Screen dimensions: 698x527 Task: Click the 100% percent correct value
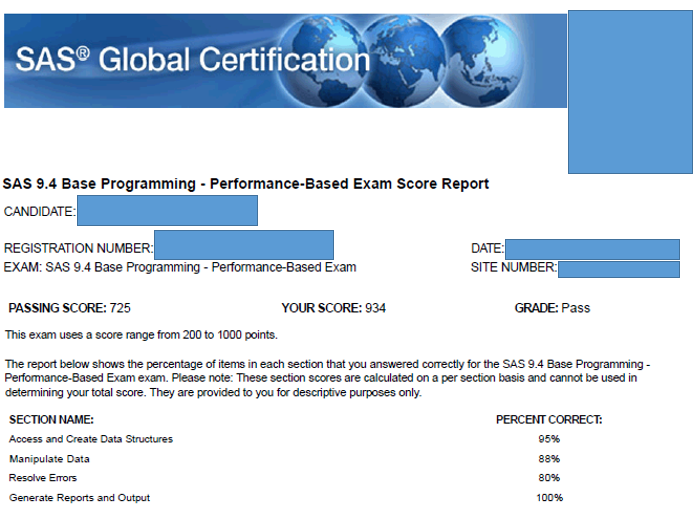(x=549, y=498)
